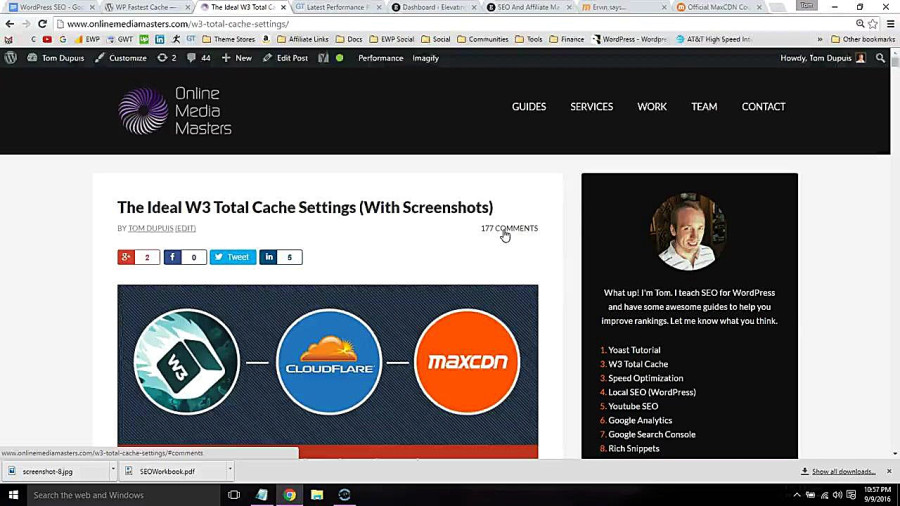Viewport: 900px width, 506px height.
Task: Open the GUIDES menu
Action: [x=529, y=107]
